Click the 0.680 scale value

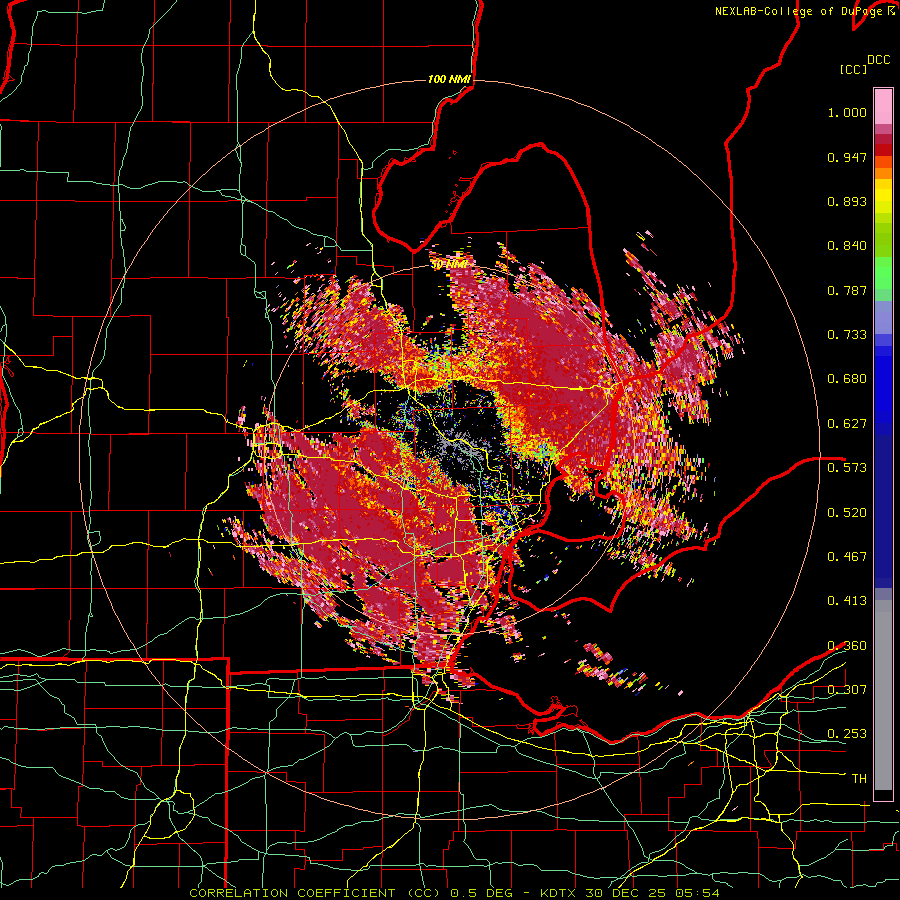pyautogui.click(x=847, y=379)
